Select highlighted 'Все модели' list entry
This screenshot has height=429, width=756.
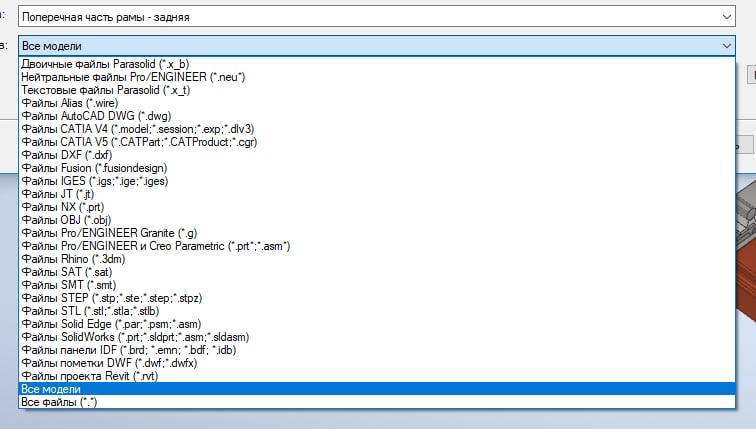coord(377,389)
